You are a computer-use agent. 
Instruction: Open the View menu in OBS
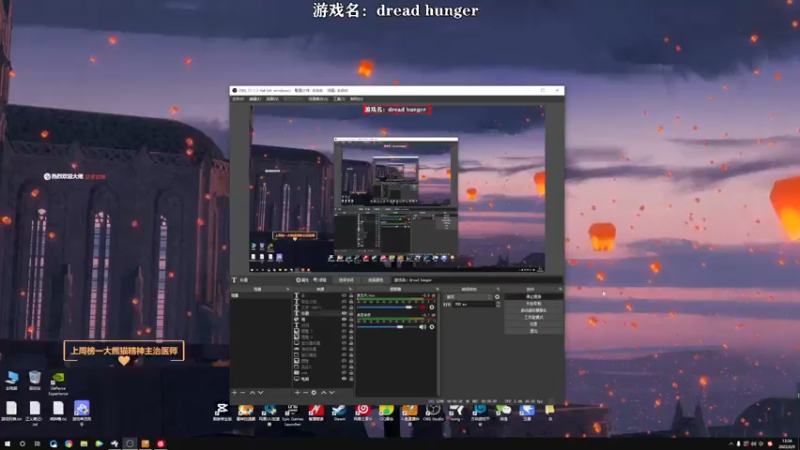pyautogui.click(x=272, y=99)
